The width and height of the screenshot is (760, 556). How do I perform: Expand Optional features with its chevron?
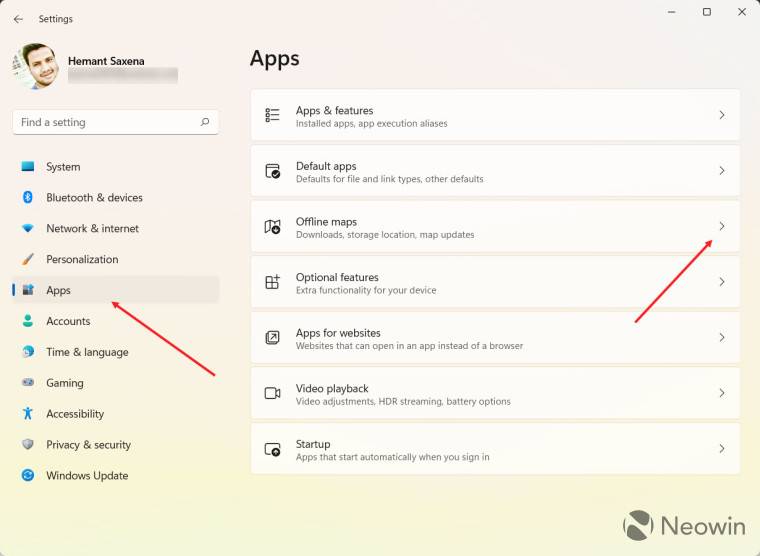pyautogui.click(x=722, y=282)
